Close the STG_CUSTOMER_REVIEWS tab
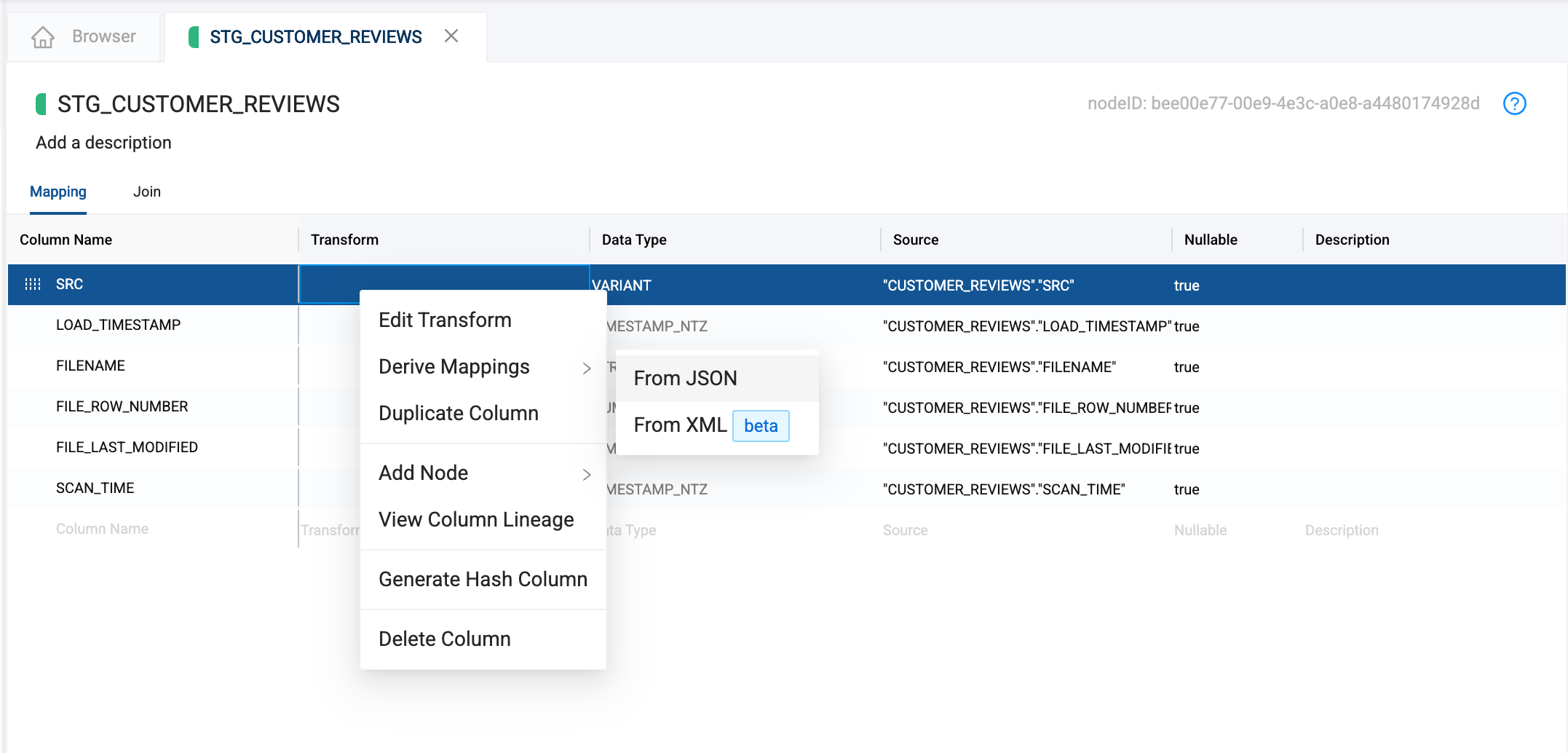 coord(451,36)
